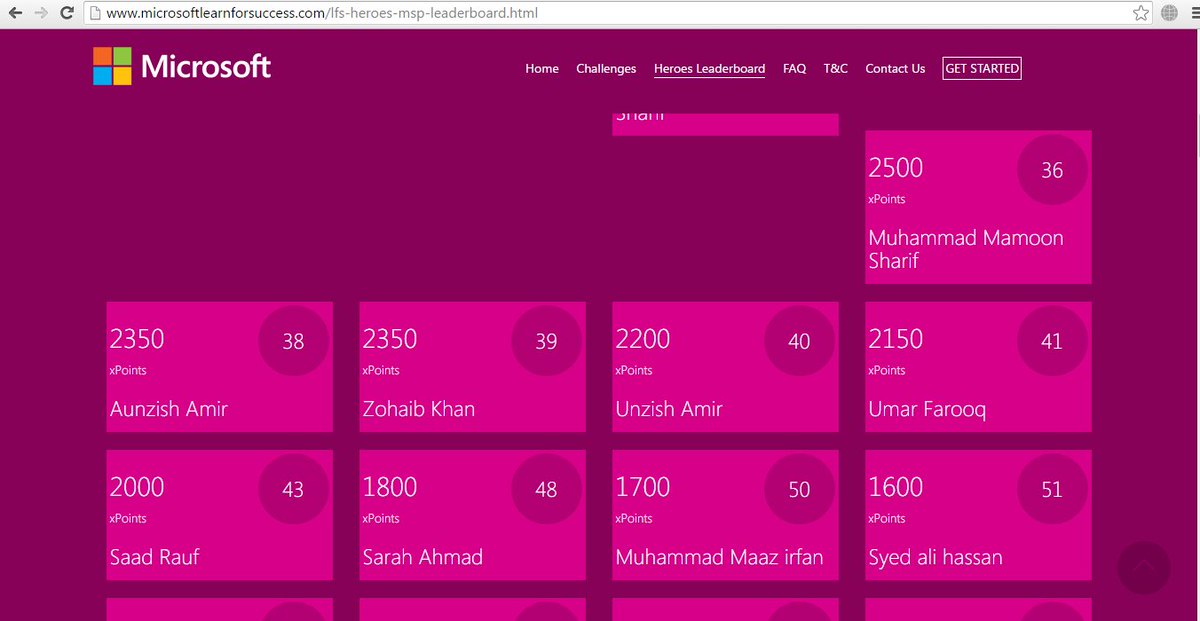1200x621 pixels.
Task: Click rank badge 38
Action: pos(293,341)
